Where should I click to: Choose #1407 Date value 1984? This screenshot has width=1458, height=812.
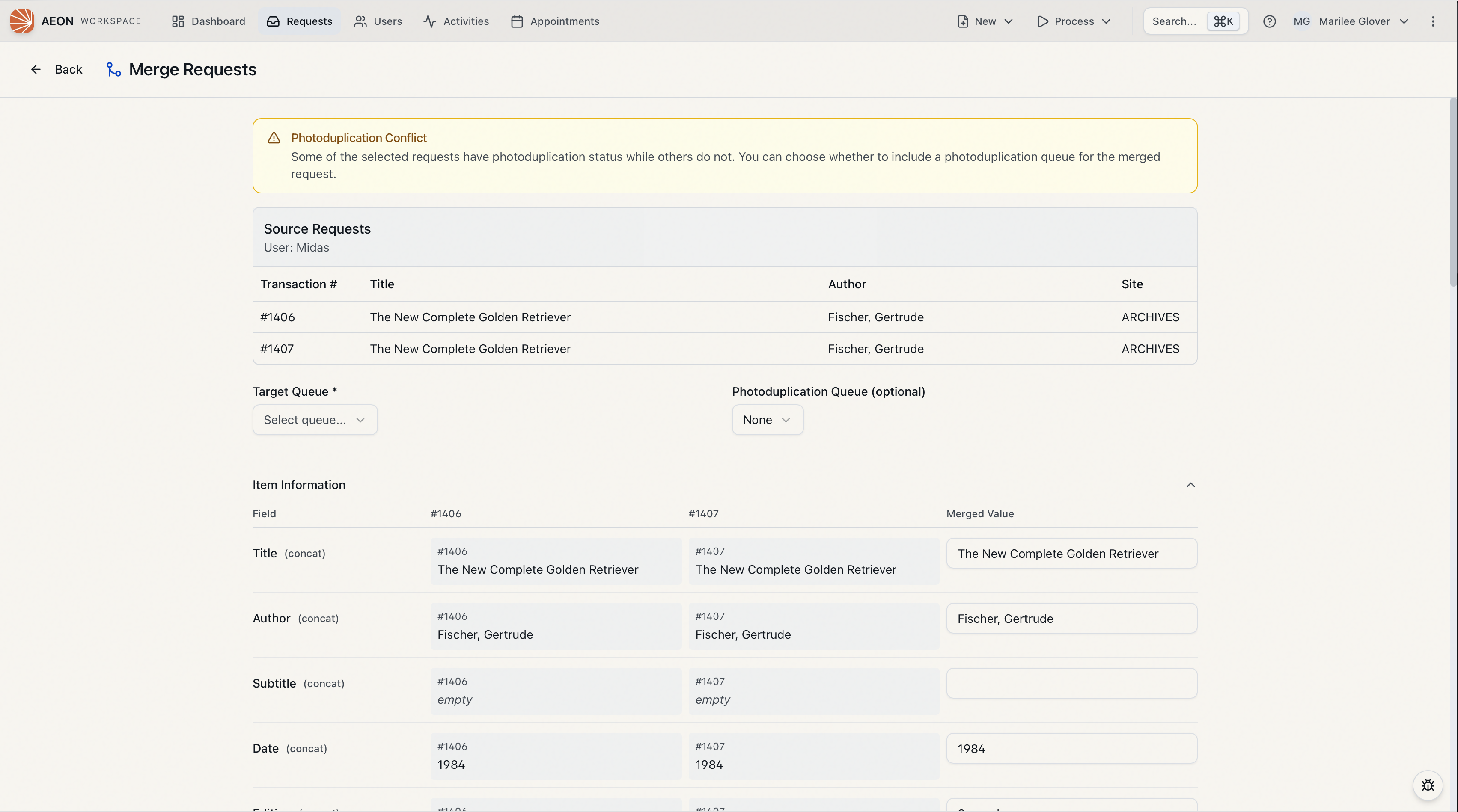click(814, 756)
